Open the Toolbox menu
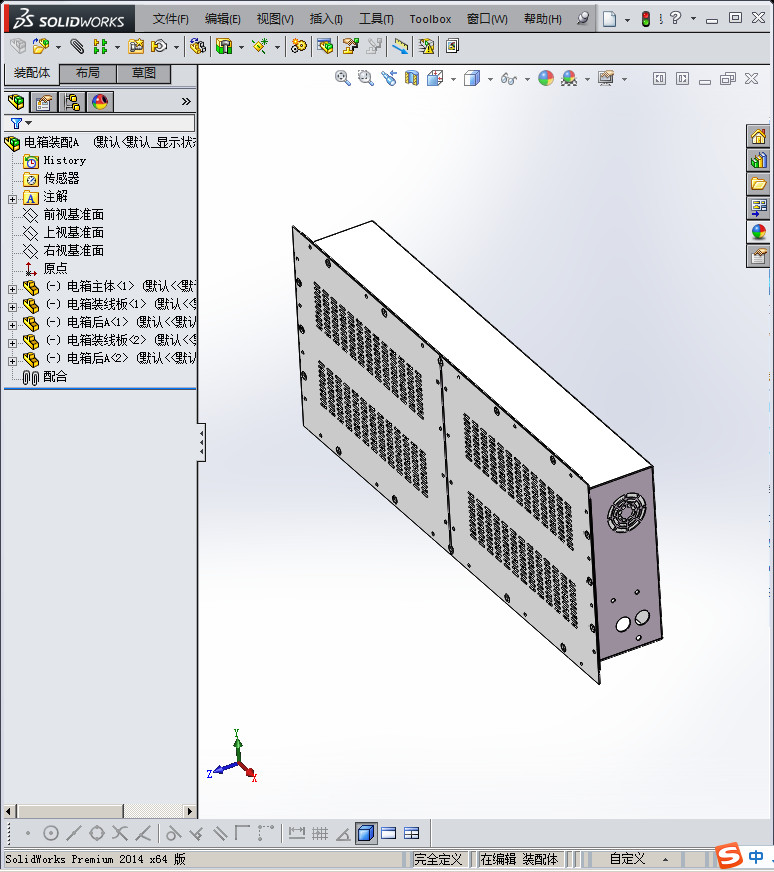Viewport: 774px width, 872px height. click(430, 19)
